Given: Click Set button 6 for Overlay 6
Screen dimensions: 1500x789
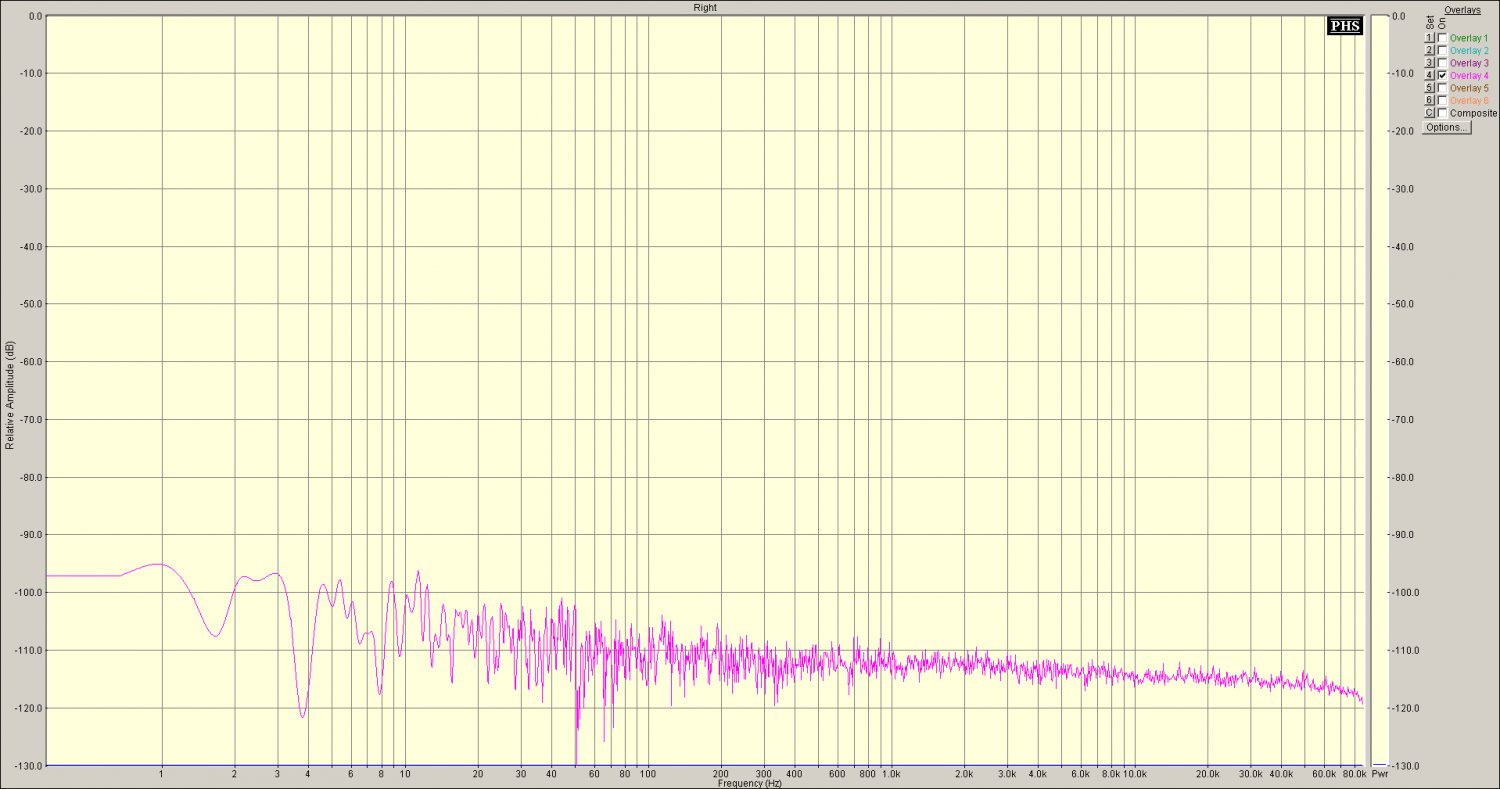Looking at the screenshot, I should 1429,100.
